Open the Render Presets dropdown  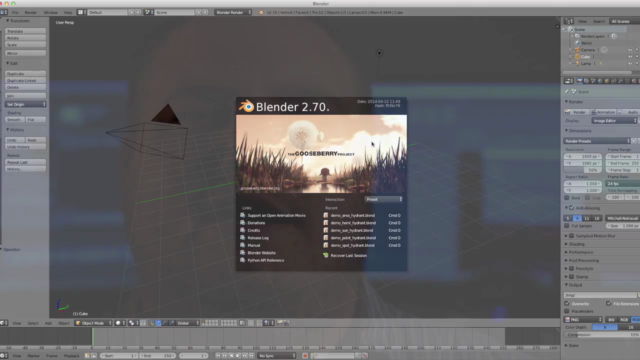click(597, 141)
